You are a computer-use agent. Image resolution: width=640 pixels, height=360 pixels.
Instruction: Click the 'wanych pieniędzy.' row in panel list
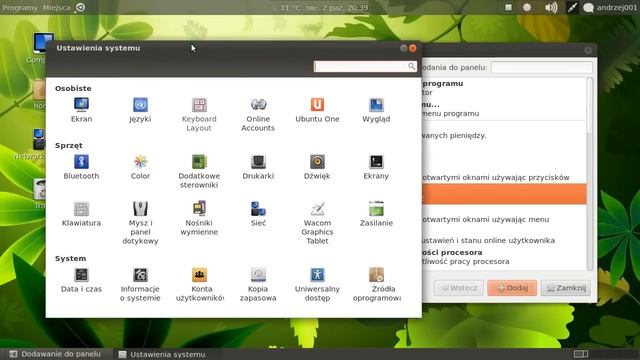point(504,135)
